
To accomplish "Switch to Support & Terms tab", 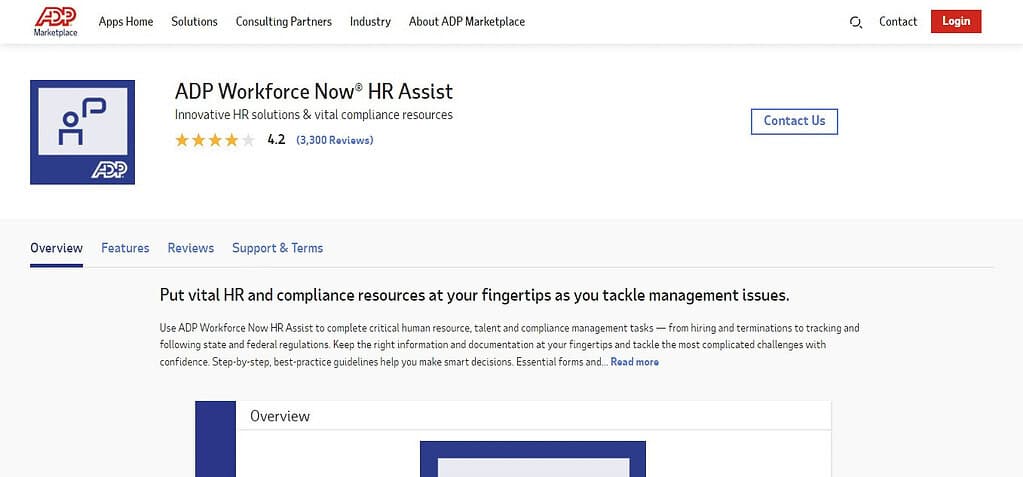I will tap(277, 248).
